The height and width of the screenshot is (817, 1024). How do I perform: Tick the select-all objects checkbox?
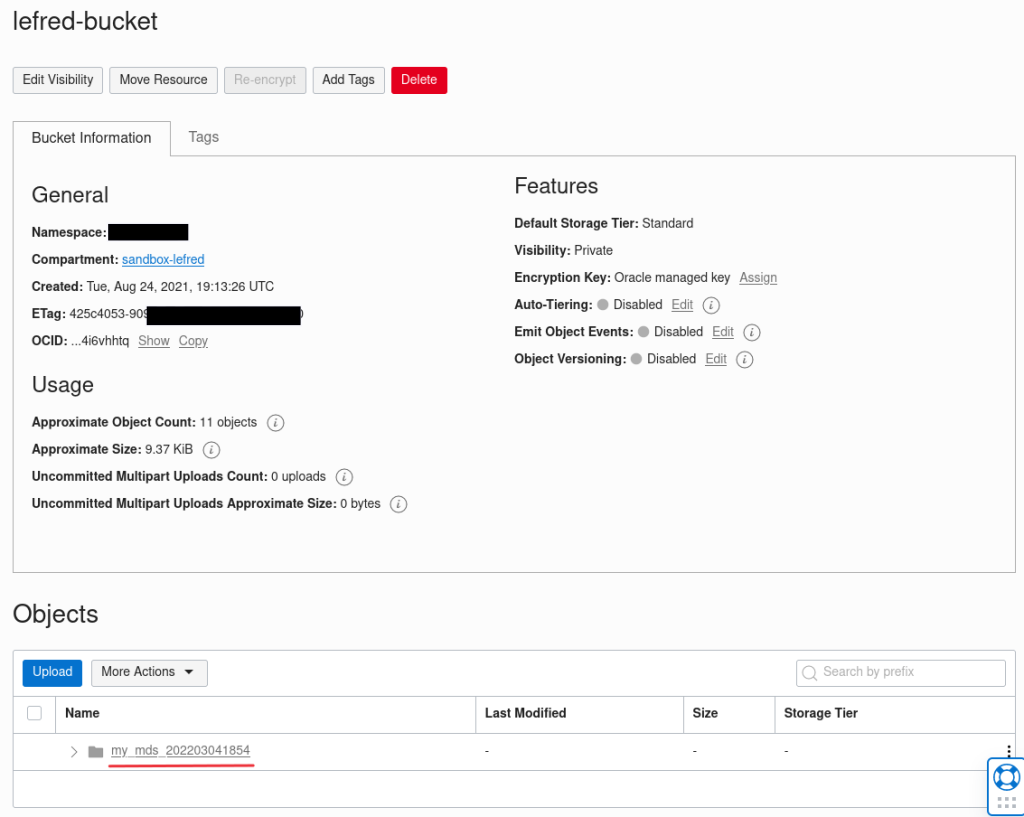(35, 713)
